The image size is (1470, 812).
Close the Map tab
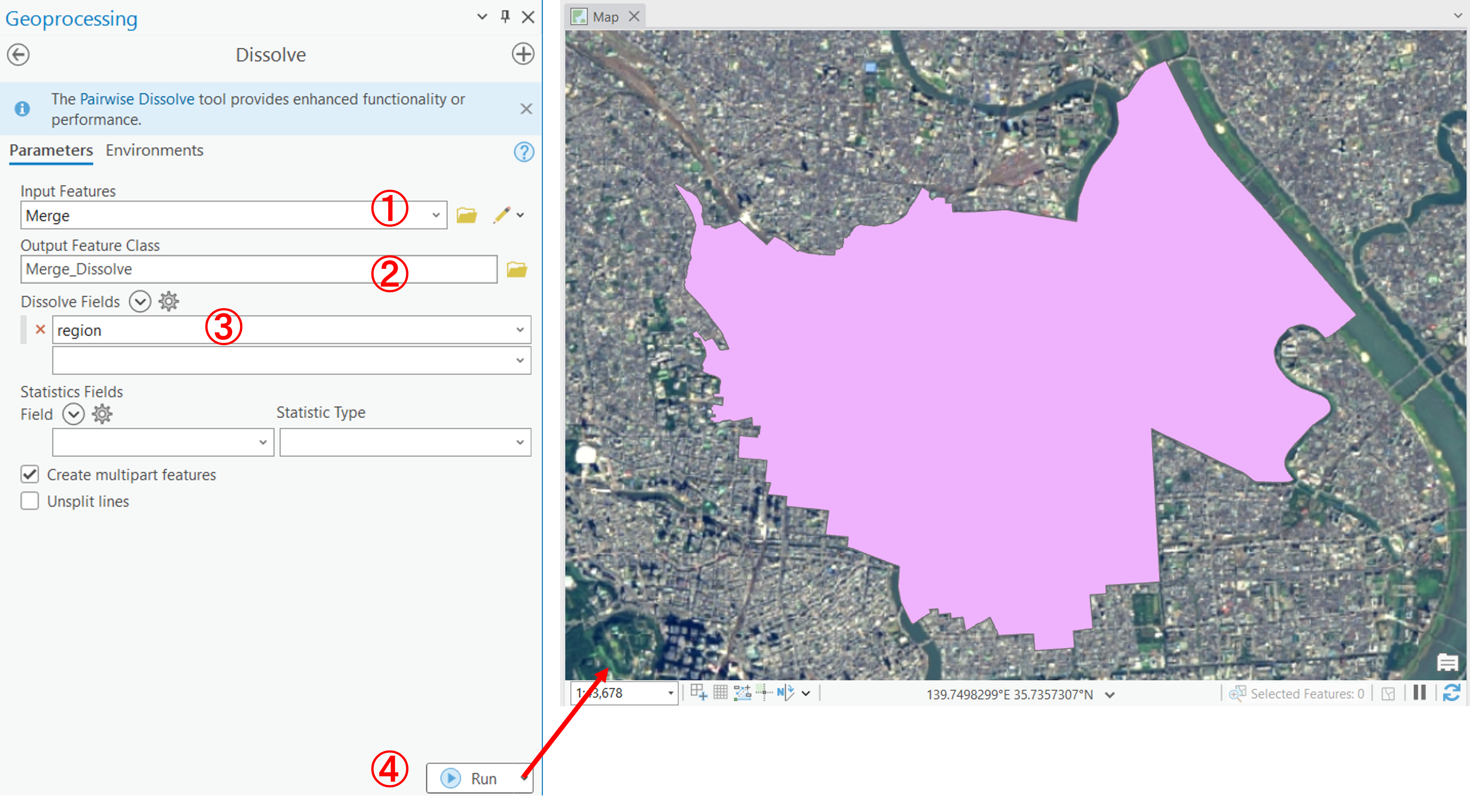[x=634, y=16]
